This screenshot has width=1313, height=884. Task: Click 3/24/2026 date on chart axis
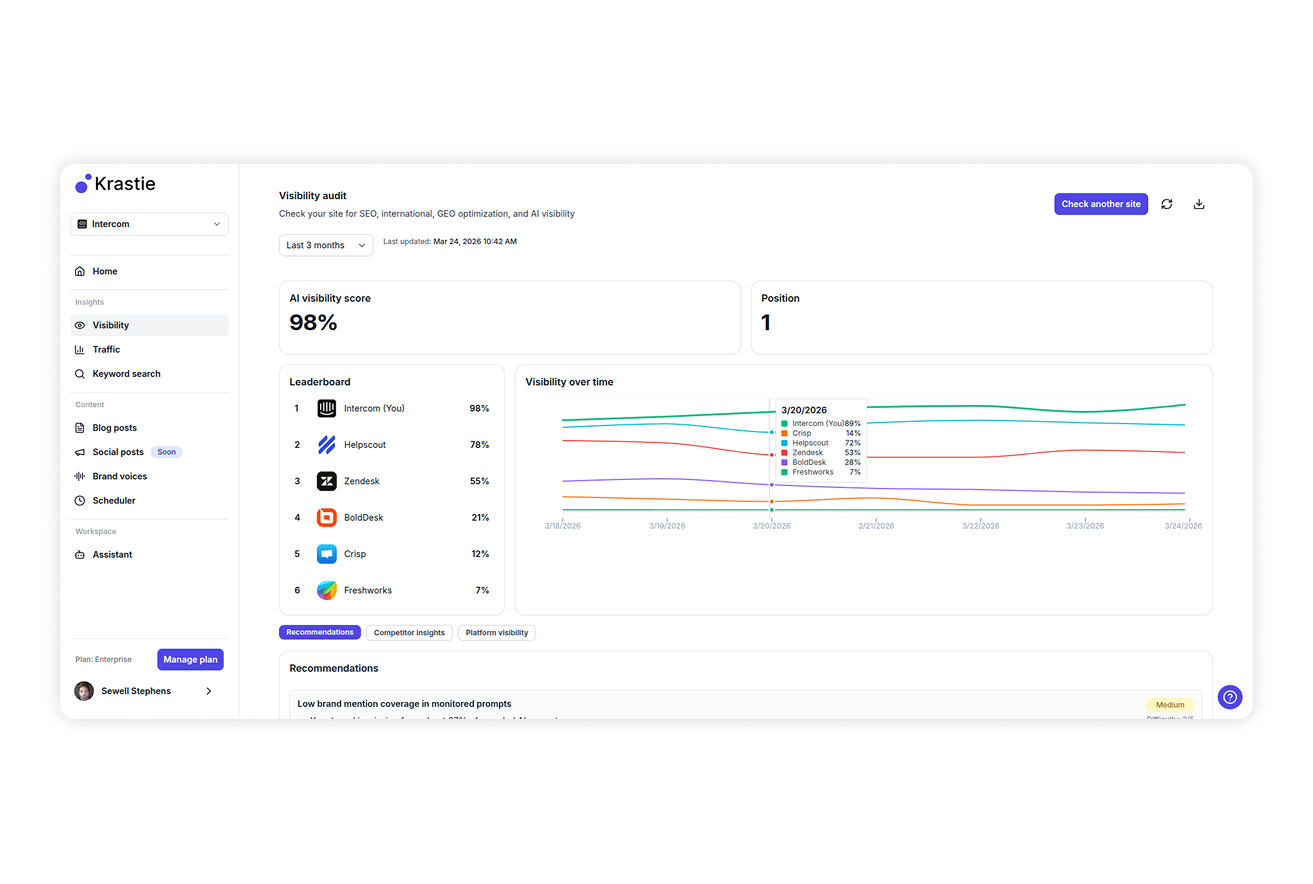[x=1184, y=526]
